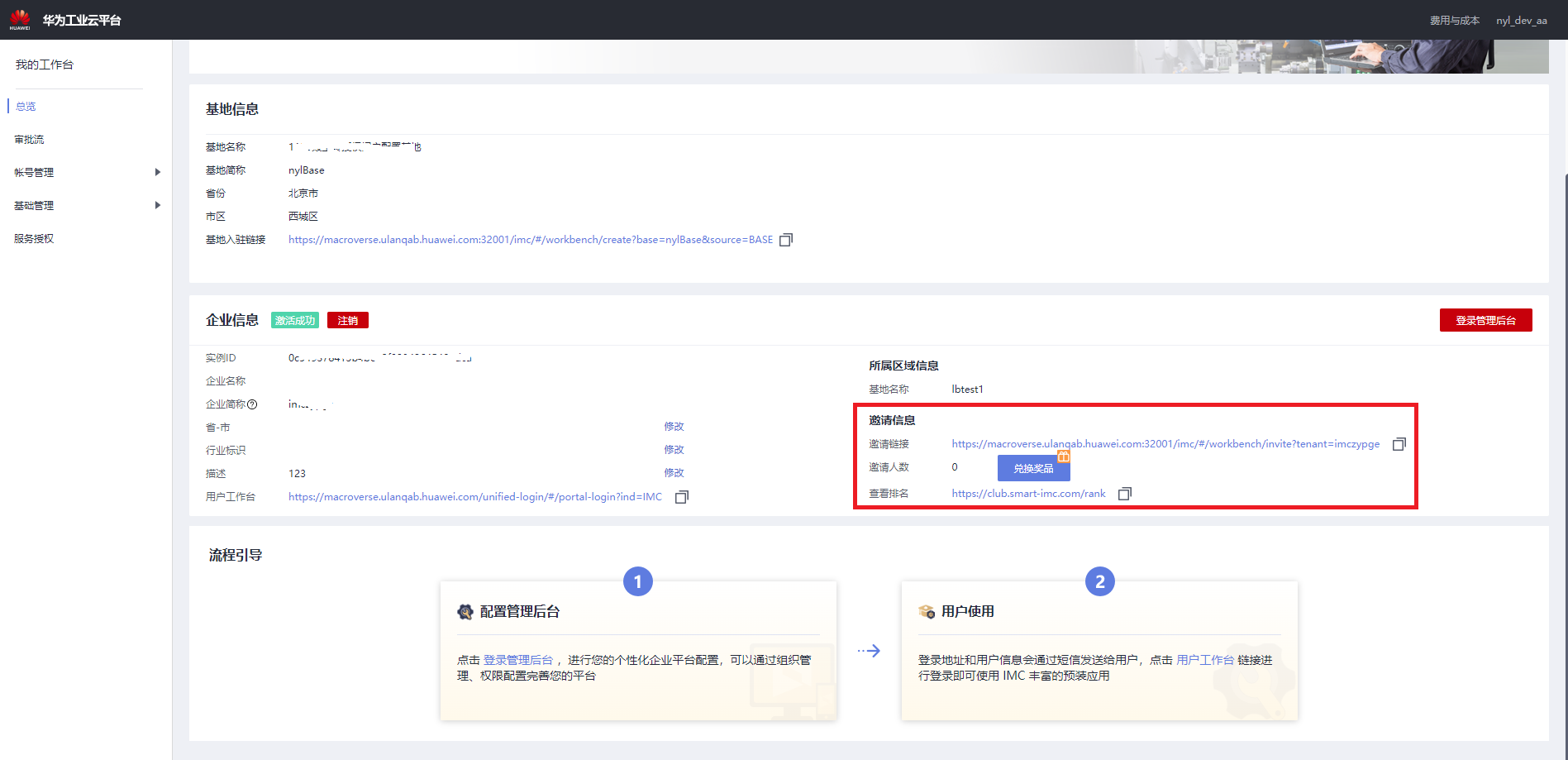The image size is (1568, 760).
Task: Click the 实例ID label
Action: click(221, 358)
